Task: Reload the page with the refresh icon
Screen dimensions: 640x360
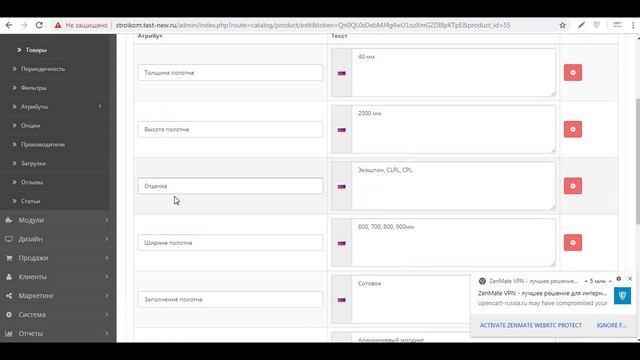Action: coord(39,25)
